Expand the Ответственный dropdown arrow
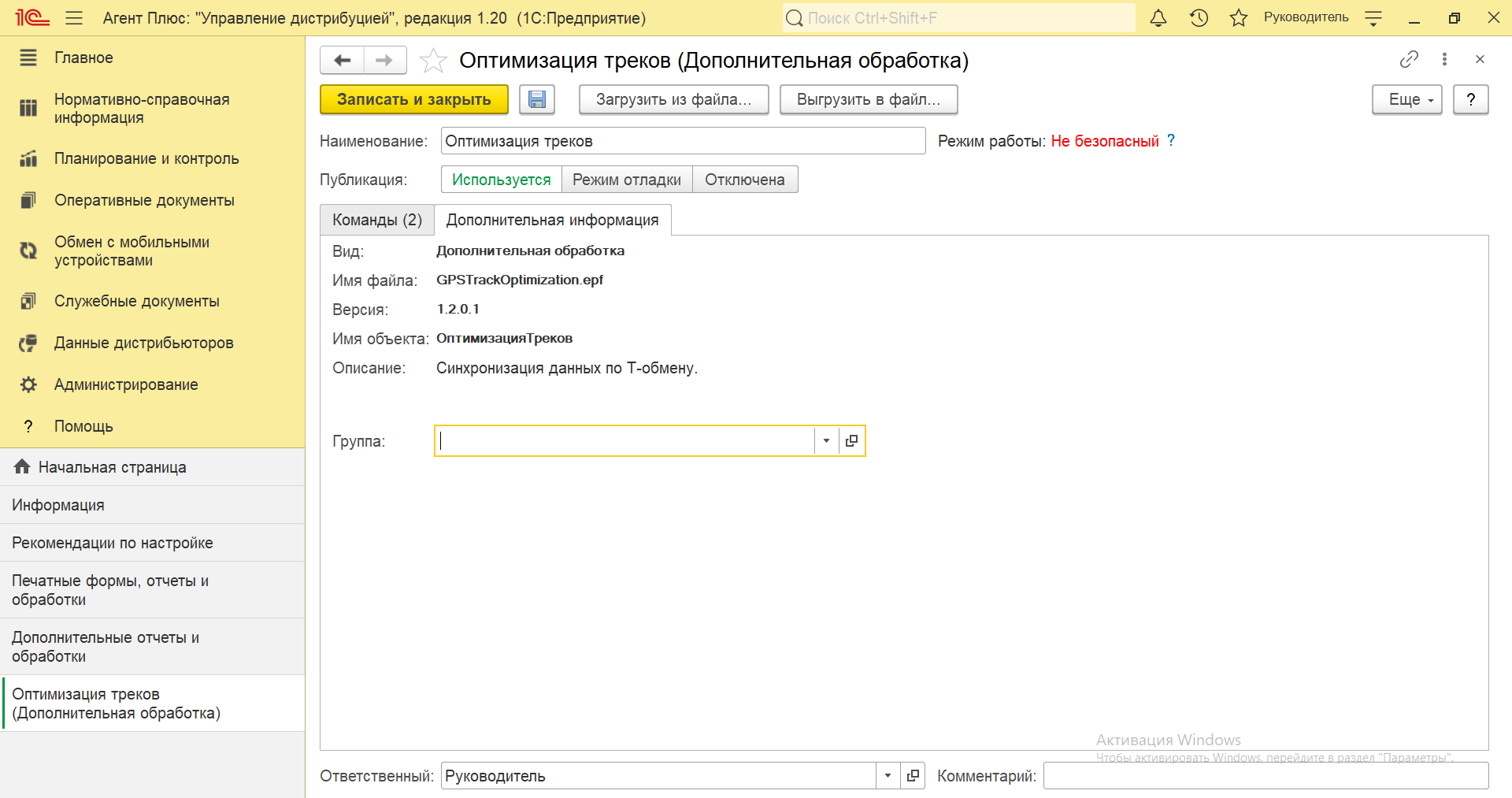1512x798 pixels. [x=888, y=776]
